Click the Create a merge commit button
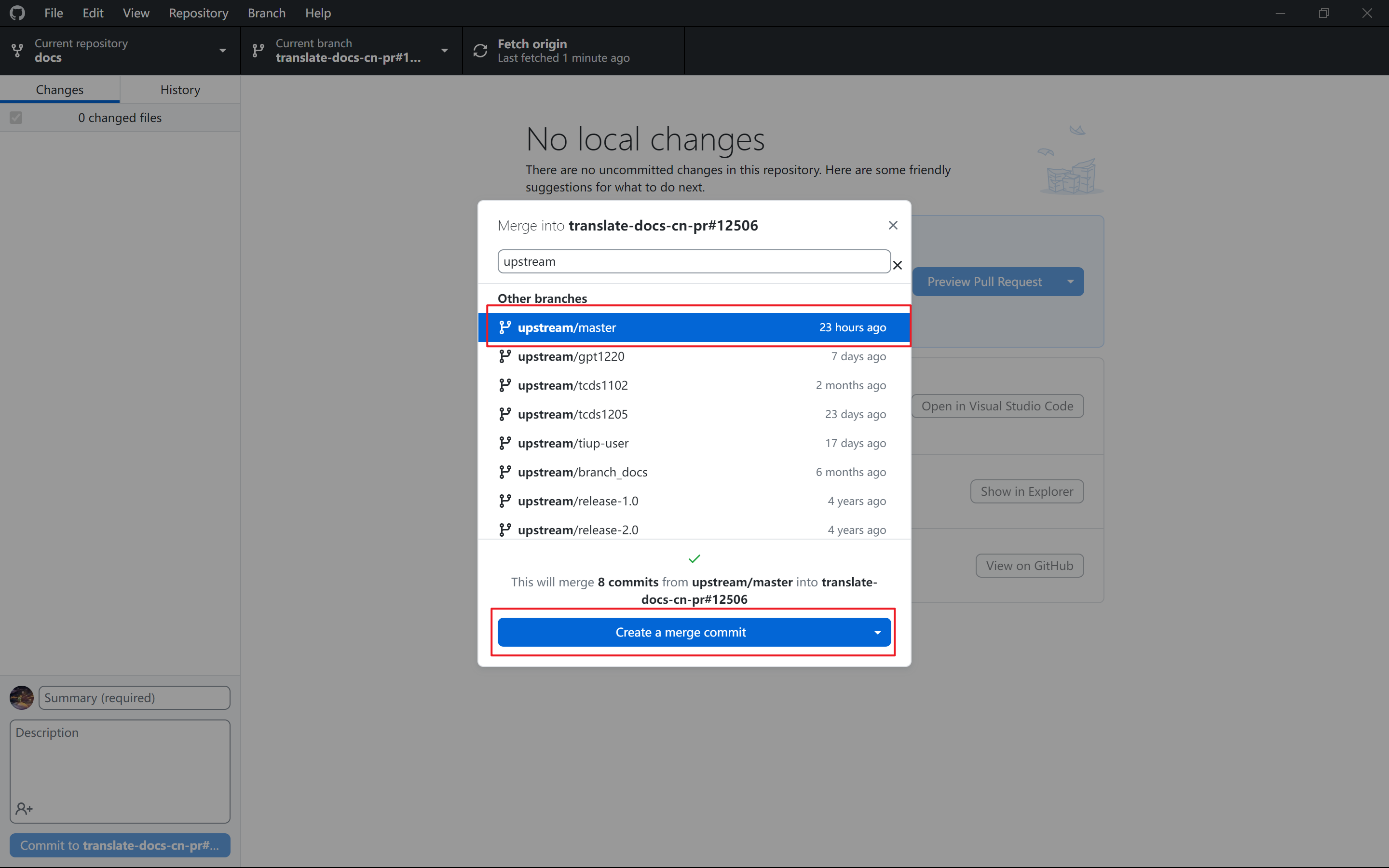 (680, 632)
